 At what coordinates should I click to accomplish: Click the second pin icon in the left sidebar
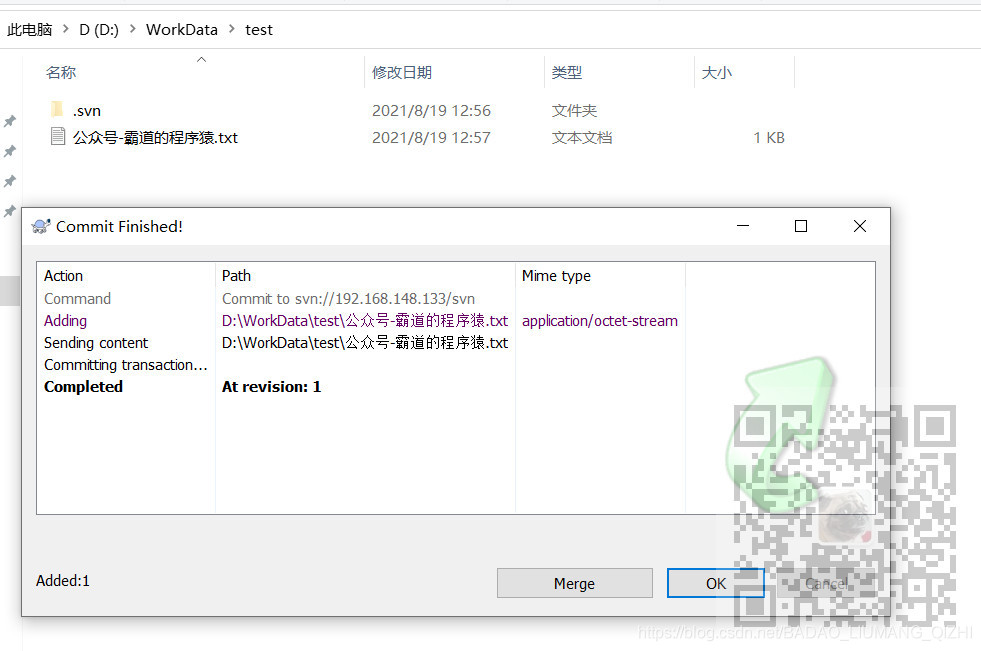[10, 150]
